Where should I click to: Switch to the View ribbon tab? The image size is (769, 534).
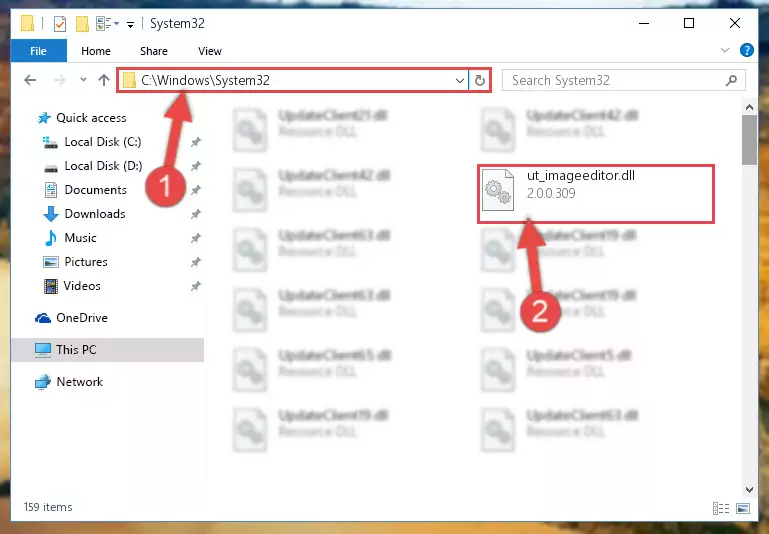209,51
